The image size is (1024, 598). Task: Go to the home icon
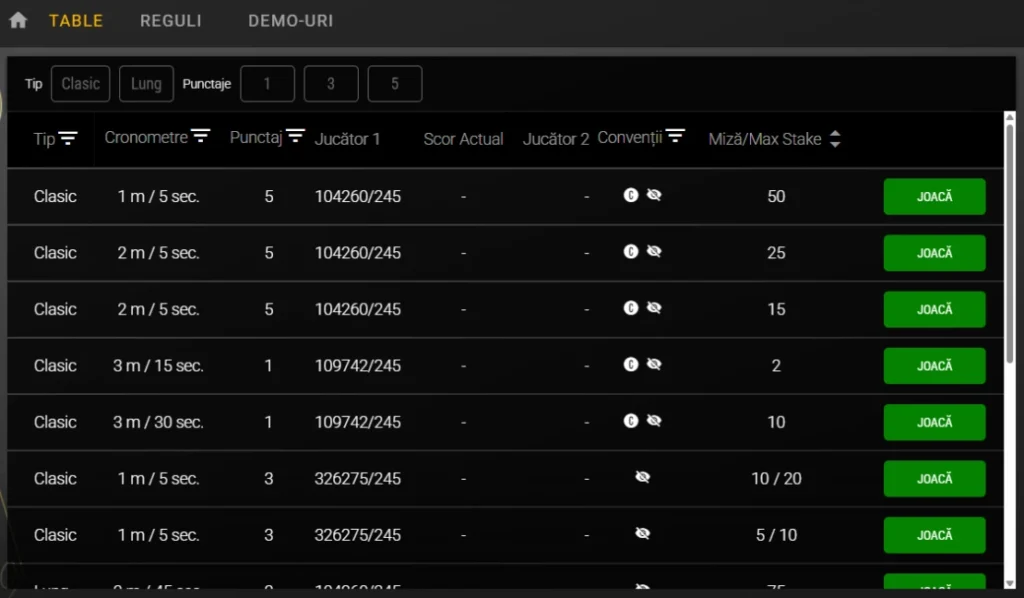coord(18,20)
